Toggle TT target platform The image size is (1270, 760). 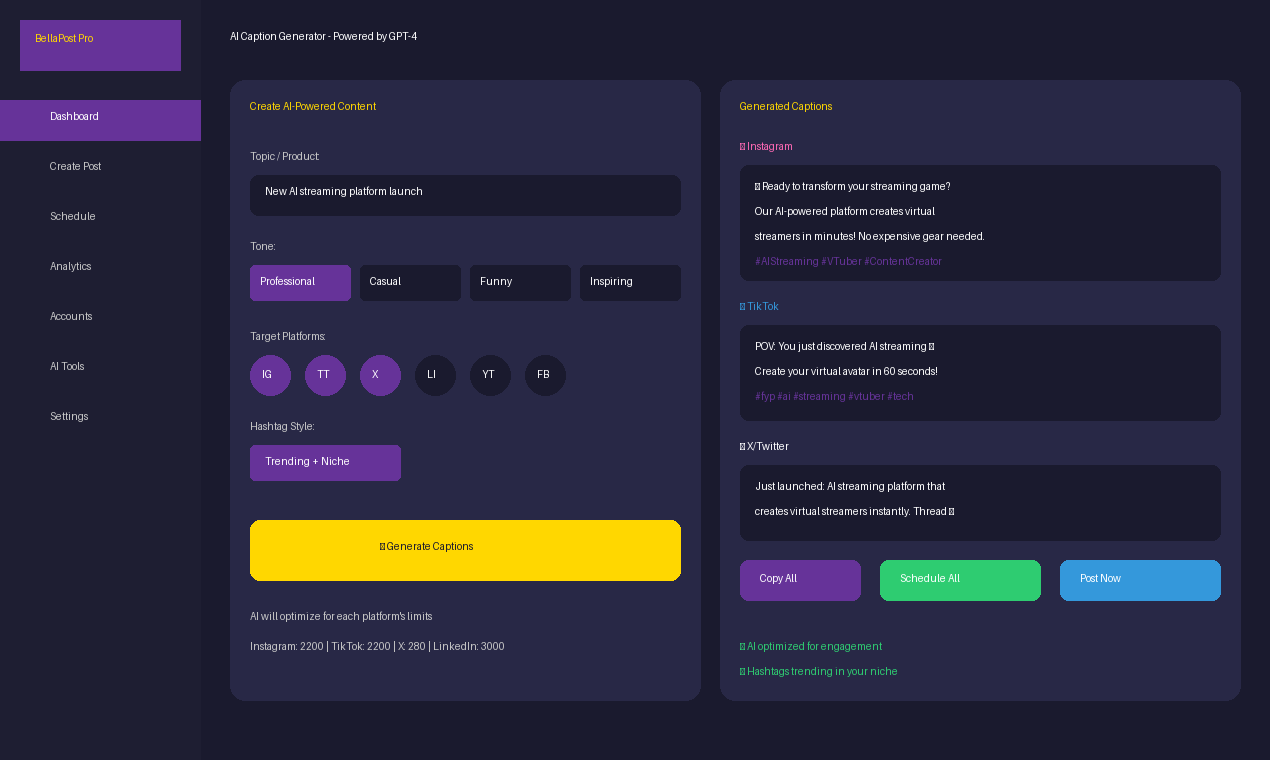coord(325,375)
